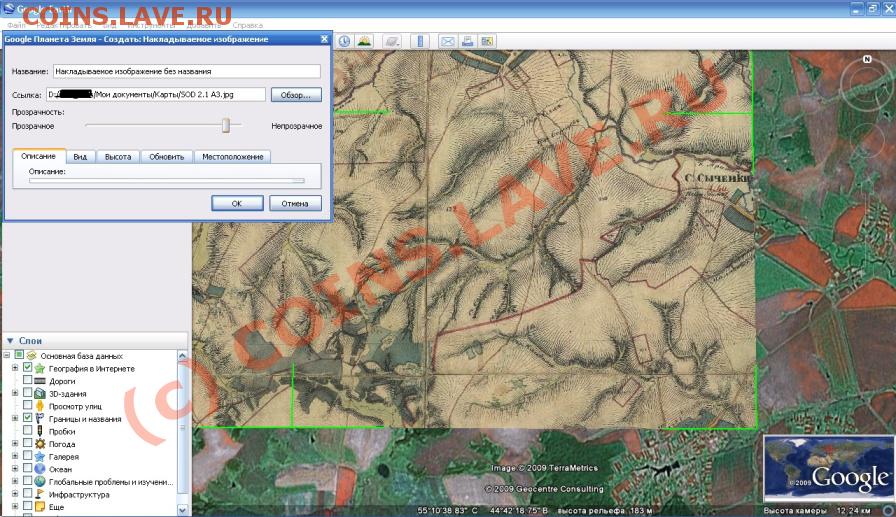Click Основная база данных database icon
This screenshot has height=517, width=896.
point(32,355)
